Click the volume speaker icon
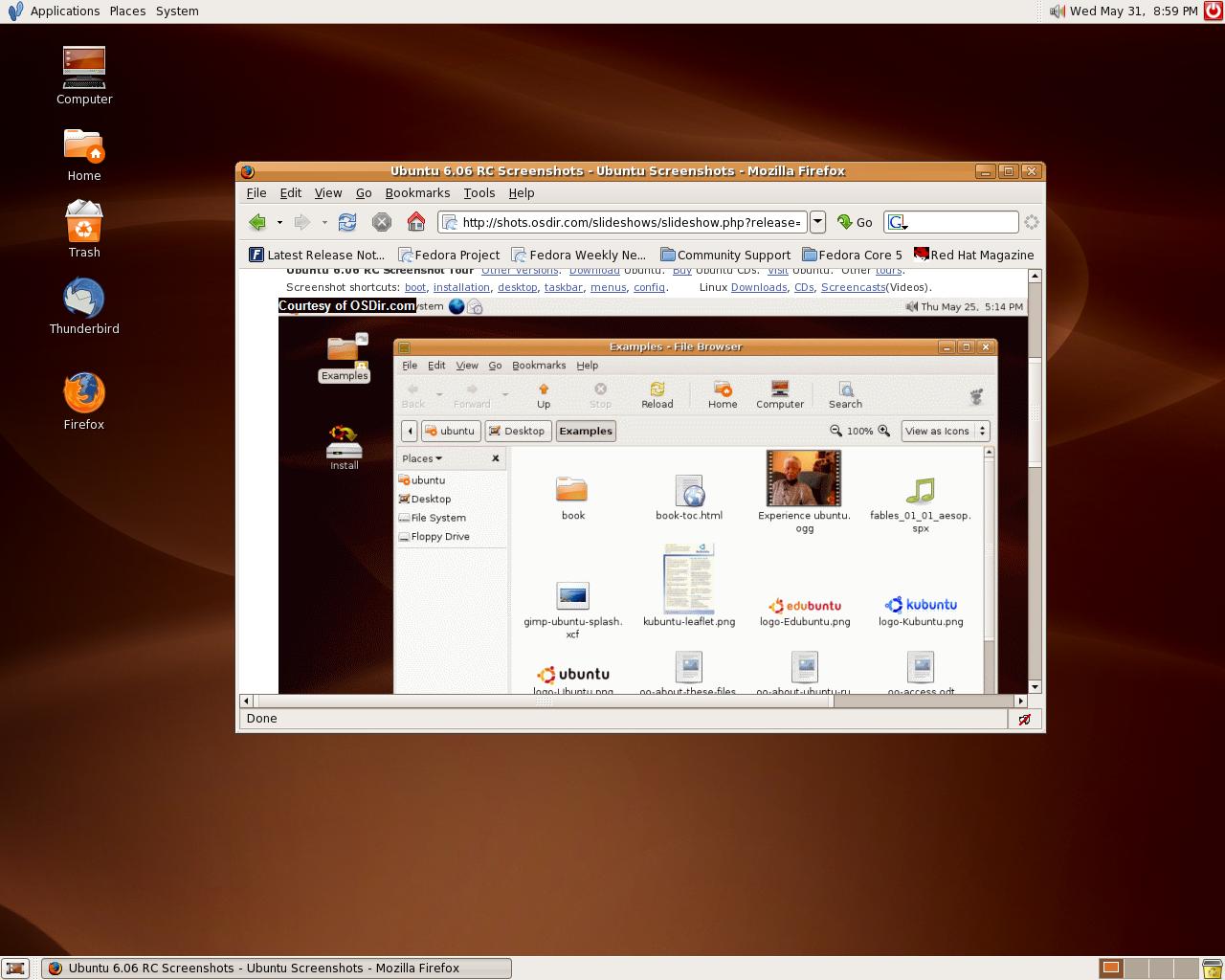 coord(1057,11)
